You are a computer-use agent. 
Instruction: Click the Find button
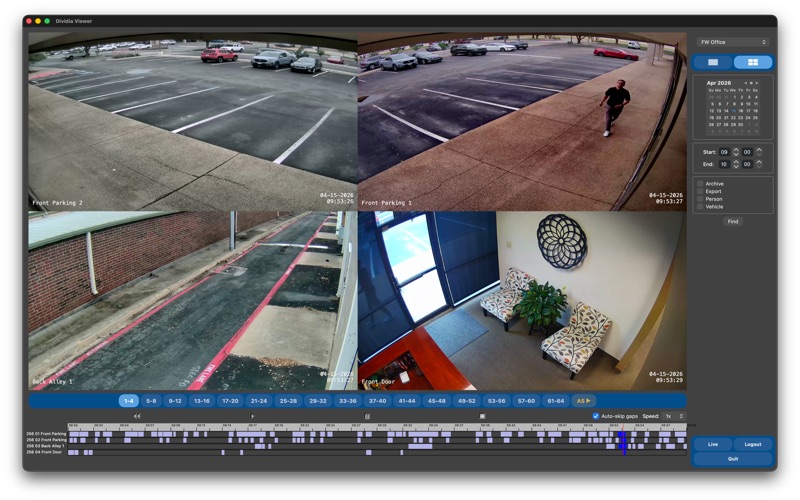tap(733, 221)
